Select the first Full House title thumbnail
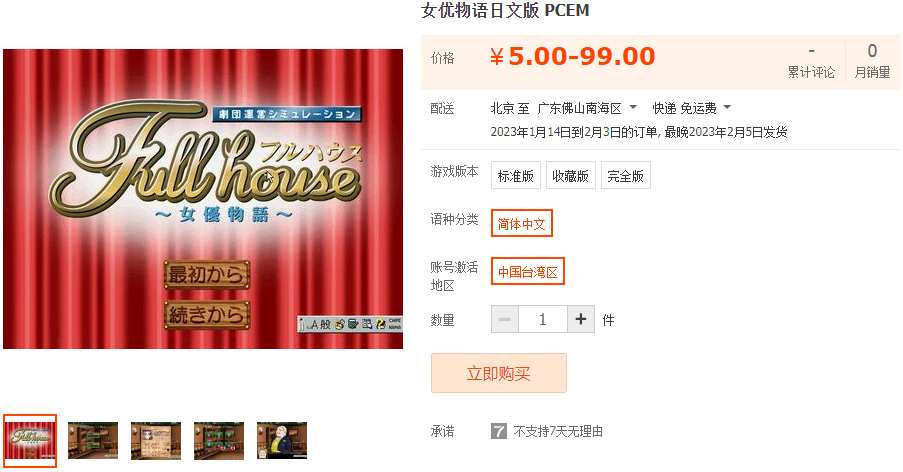 tap(30, 440)
